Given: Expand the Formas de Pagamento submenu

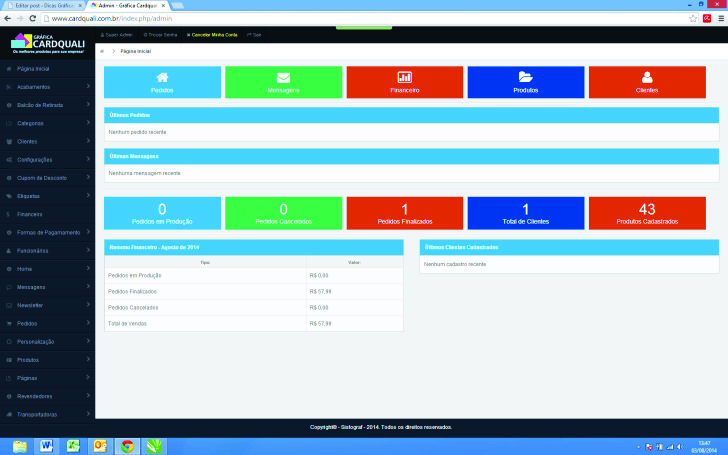Looking at the screenshot, I should 47,232.
